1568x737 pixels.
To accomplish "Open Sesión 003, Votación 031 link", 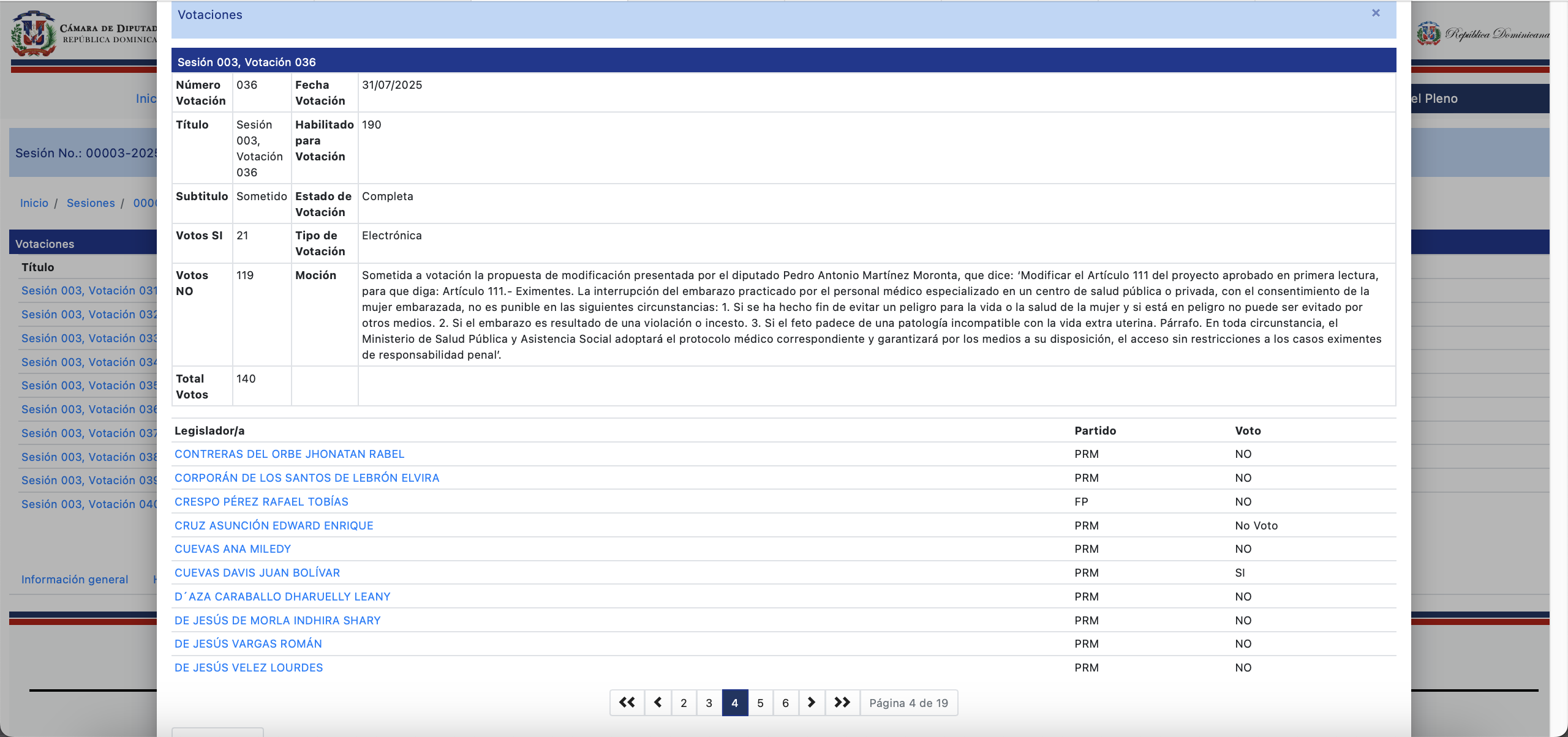I will tap(89, 291).
